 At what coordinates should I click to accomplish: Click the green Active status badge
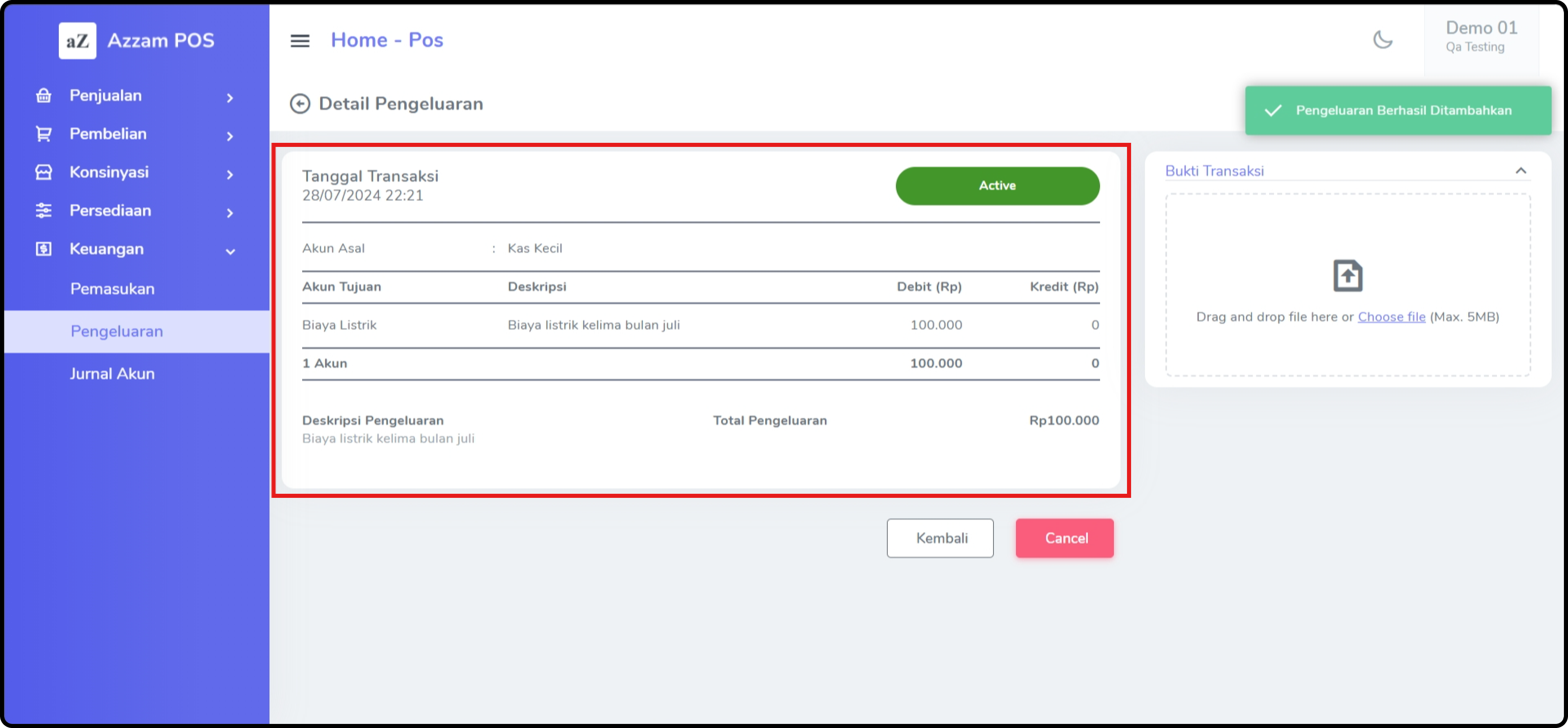[x=996, y=186]
